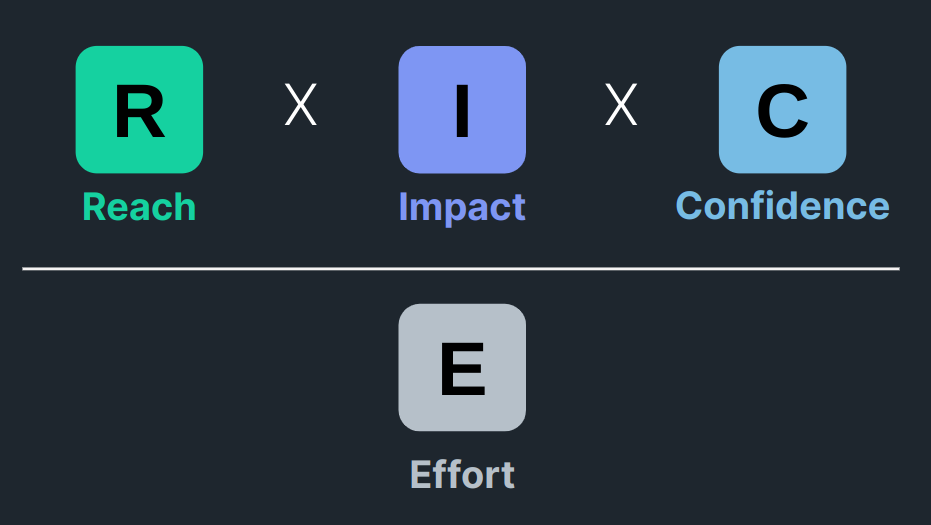
Task: Click the black letter I glyph
Action: coord(462,111)
